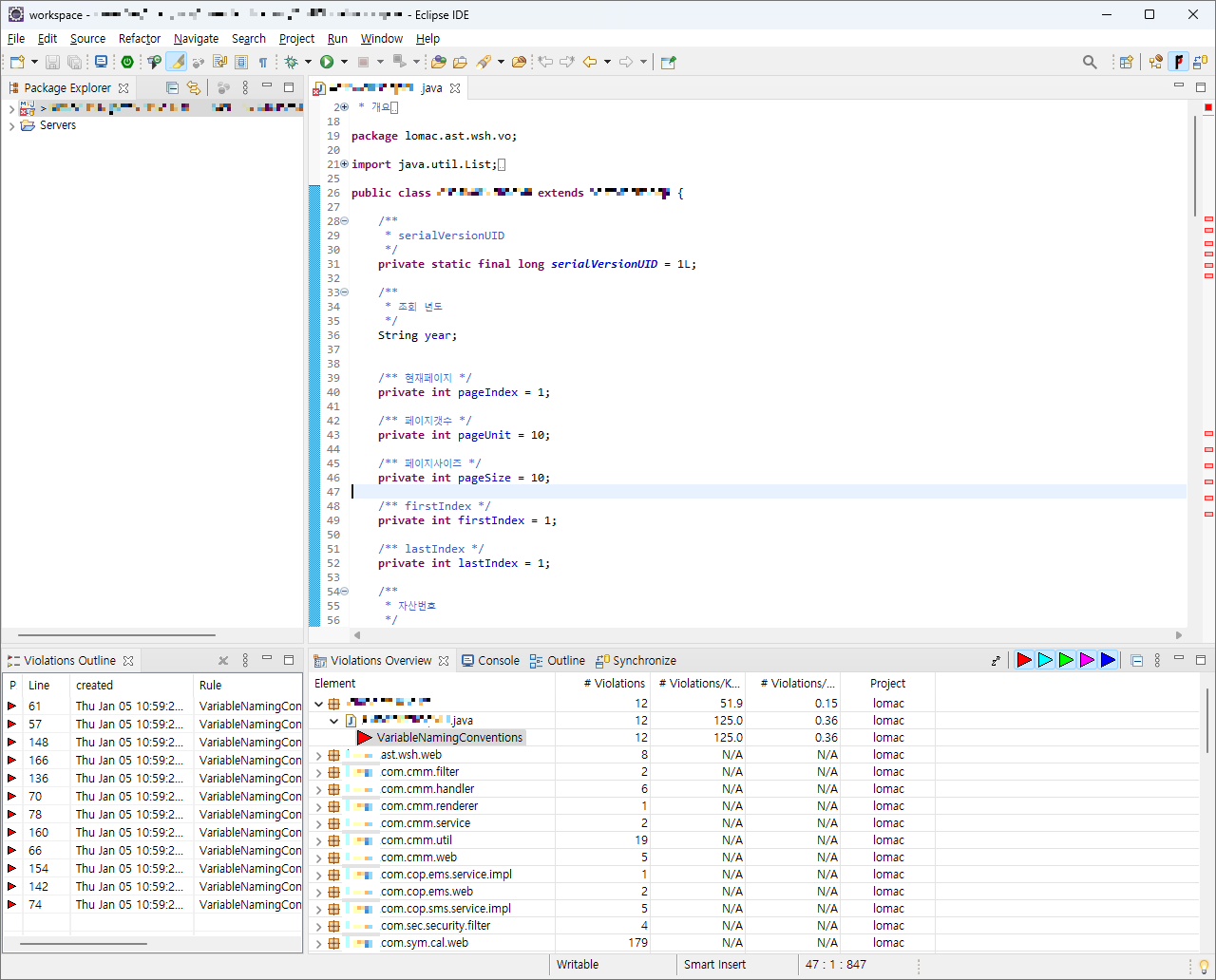The image size is (1216, 980).
Task: Open the Run configurations dropdown arrow
Action: tap(344, 62)
